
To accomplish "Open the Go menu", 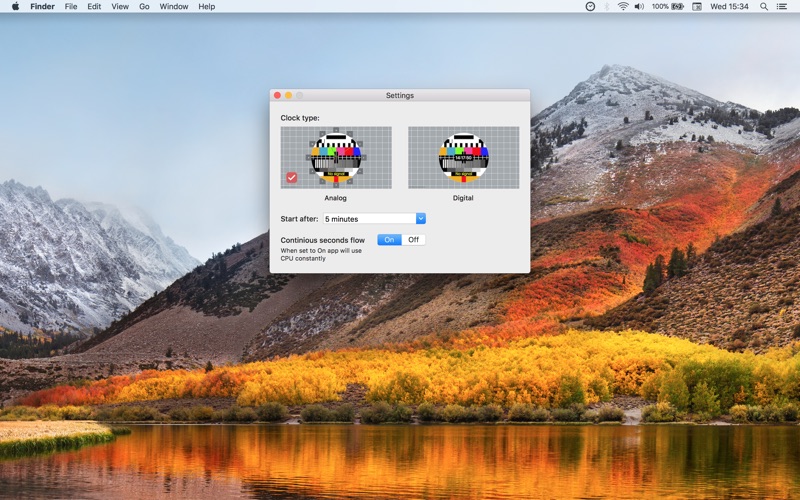I will point(144,6).
